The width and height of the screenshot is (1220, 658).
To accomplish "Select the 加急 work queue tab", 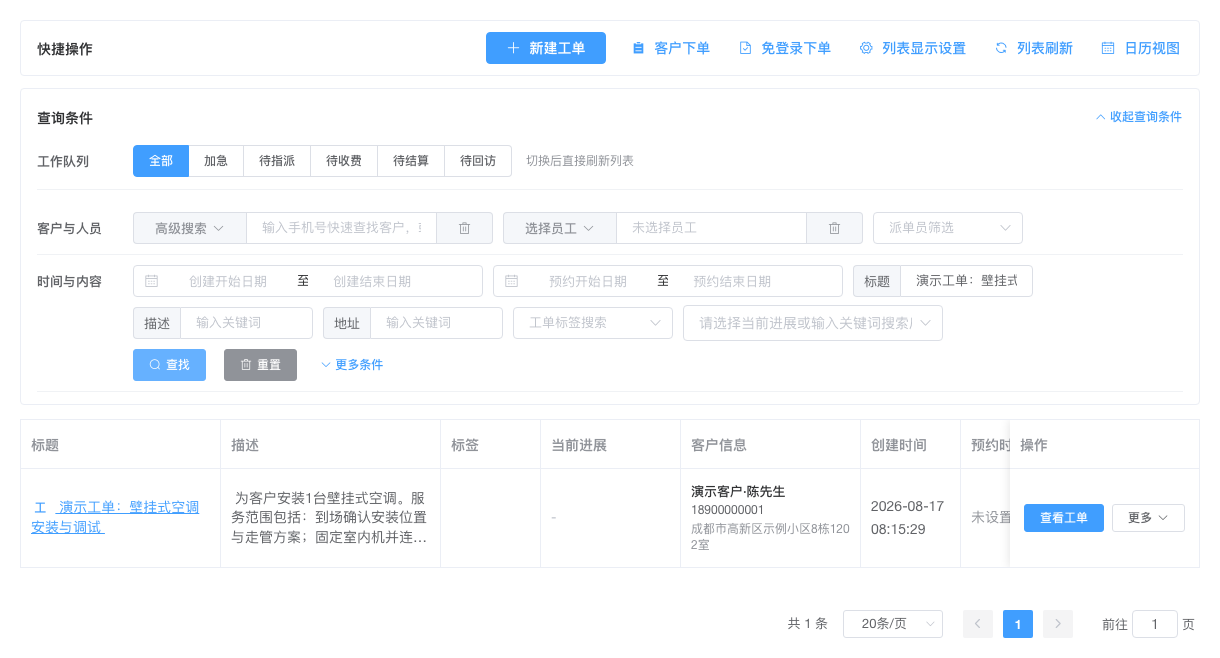I will point(216,161).
